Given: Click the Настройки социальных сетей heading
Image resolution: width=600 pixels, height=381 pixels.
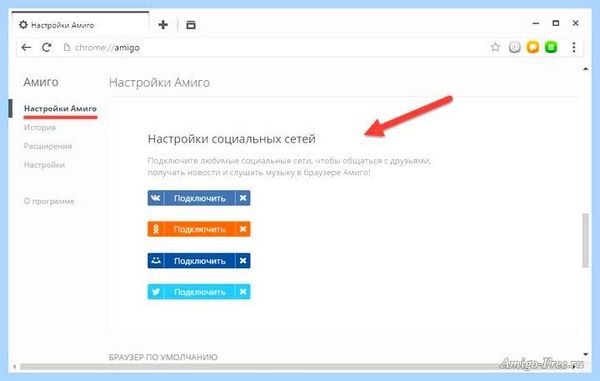Looking at the screenshot, I should coord(232,139).
